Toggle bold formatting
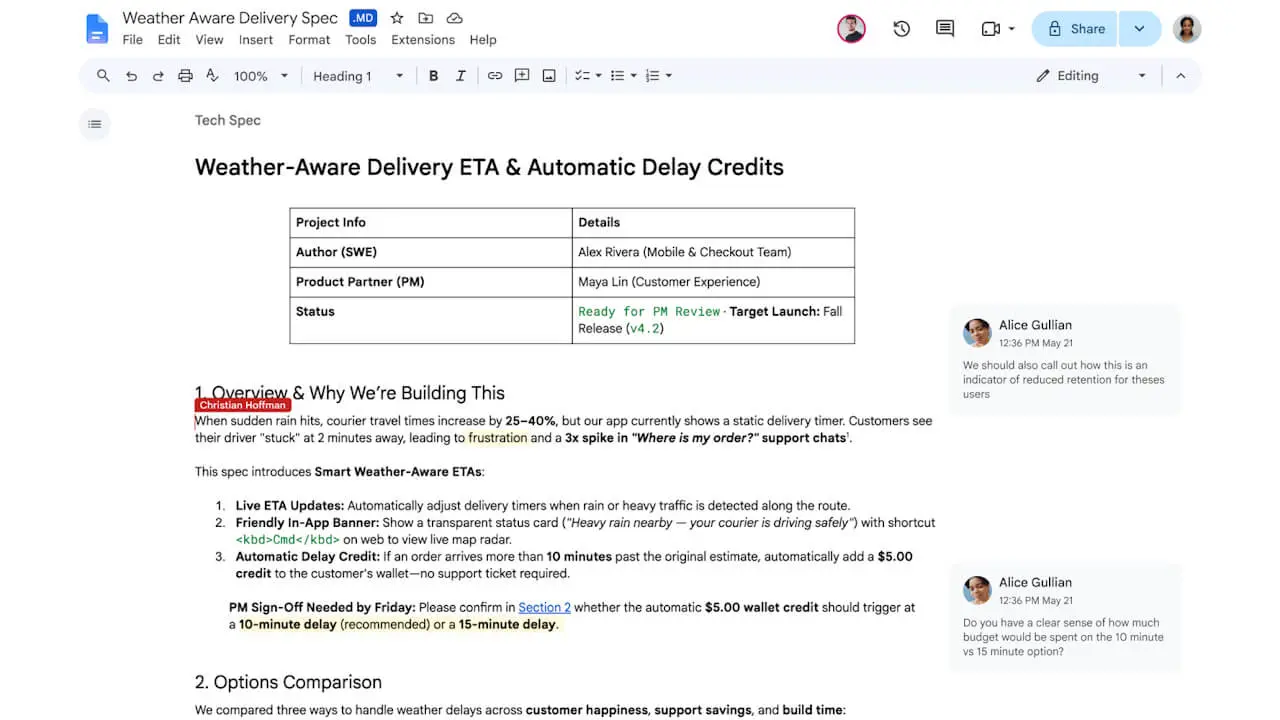The image size is (1280, 720). (x=433, y=76)
